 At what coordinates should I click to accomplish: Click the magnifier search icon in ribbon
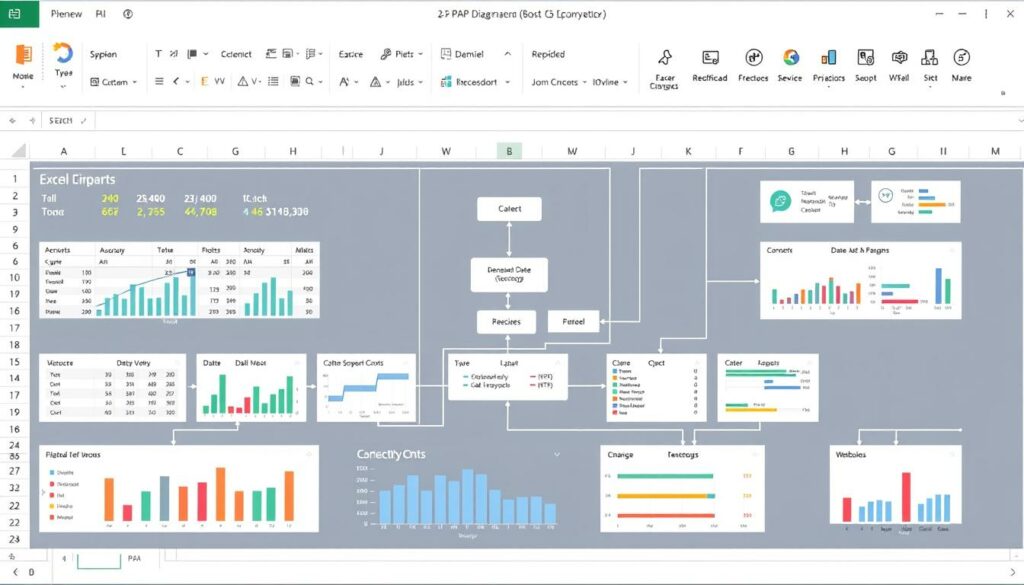tap(310, 82)
